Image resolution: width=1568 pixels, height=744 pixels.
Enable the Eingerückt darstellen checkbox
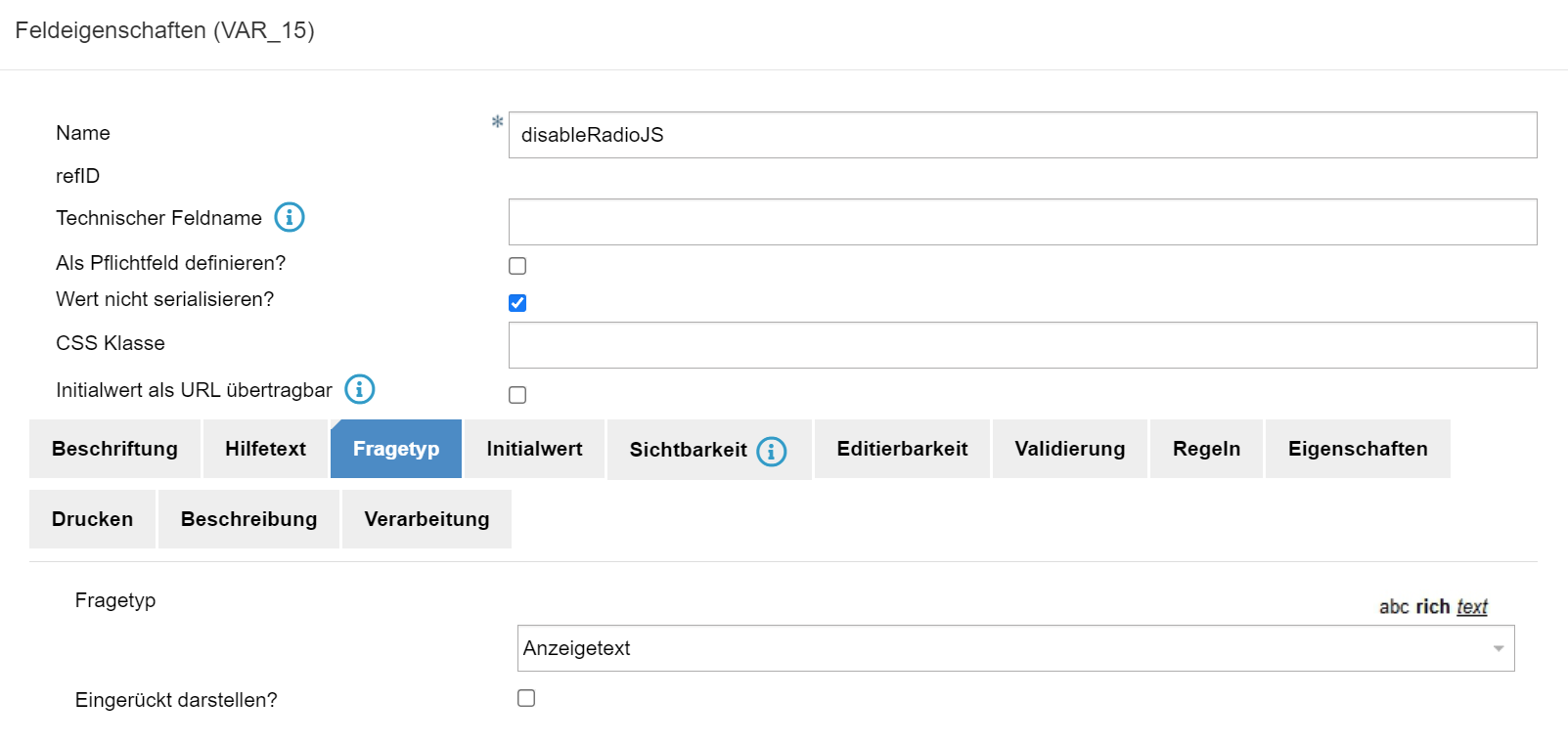tap(526, 698)
